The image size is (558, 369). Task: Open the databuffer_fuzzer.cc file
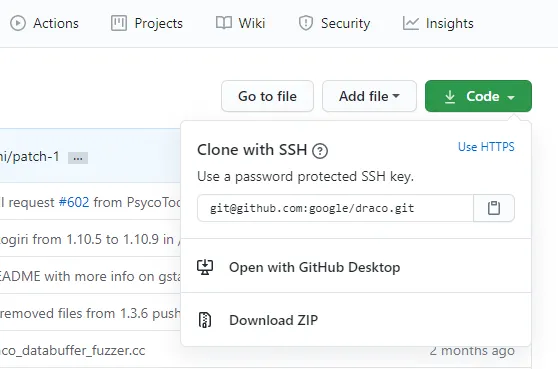(x=73, y=350)
